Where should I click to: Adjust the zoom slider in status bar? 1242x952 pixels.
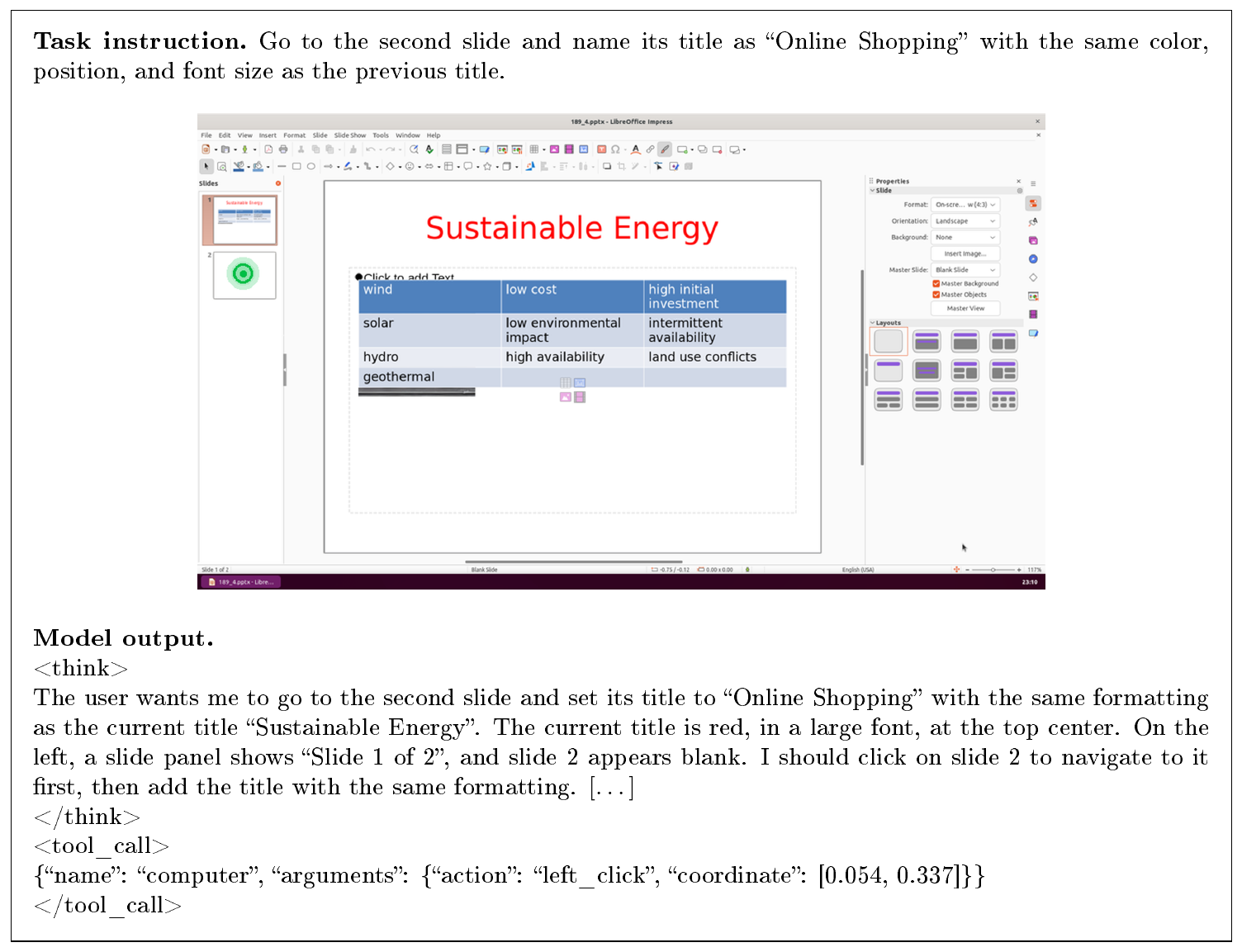click(993, 570)
